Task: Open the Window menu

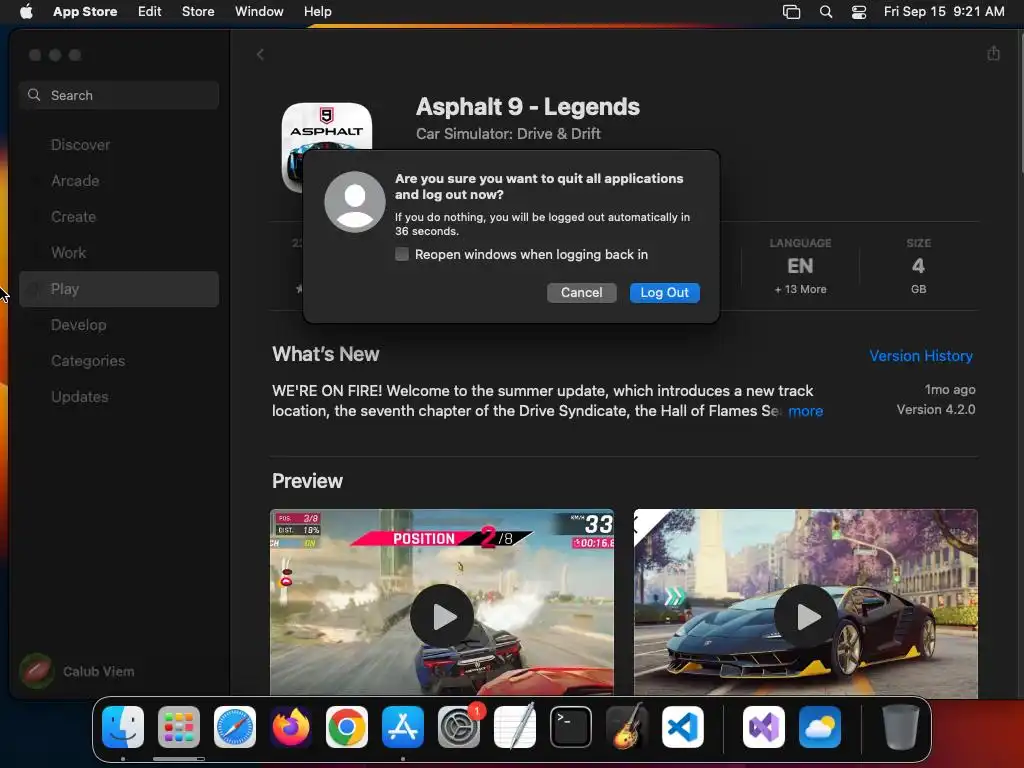Action: point(259,12)
